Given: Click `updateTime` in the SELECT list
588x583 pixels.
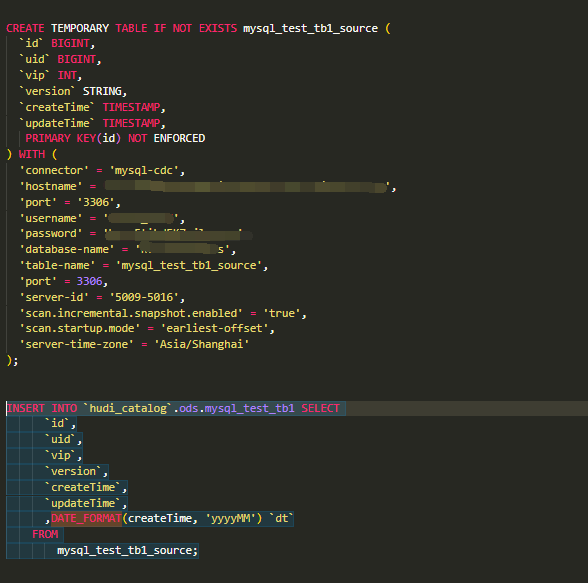Looking at the screenshot, I should pyautogui.click(x=82, y=503).
